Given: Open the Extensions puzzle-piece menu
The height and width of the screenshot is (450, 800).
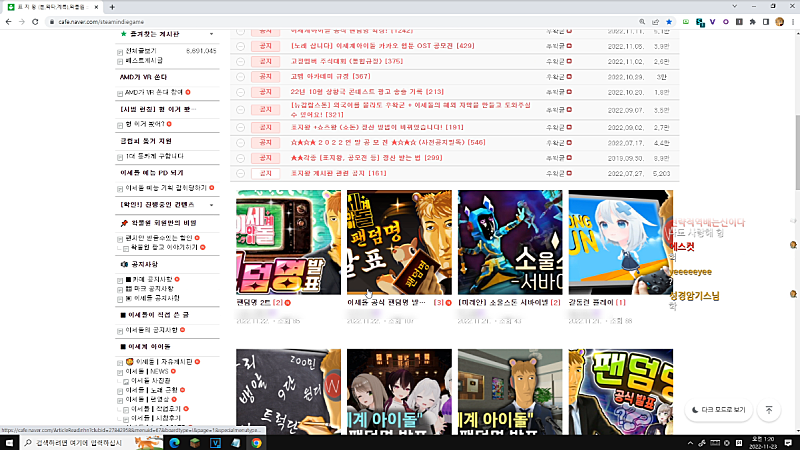Looking at the screenshot, I should point(752,22).
